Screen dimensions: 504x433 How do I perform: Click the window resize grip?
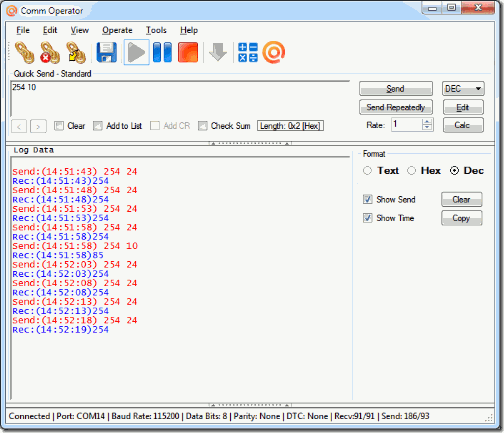tap(490, 418)
